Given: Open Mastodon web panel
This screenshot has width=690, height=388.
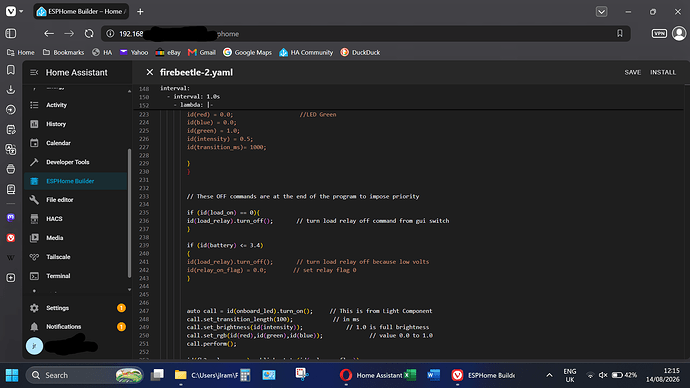Looking at the screenshot, I should pos(11,218).
